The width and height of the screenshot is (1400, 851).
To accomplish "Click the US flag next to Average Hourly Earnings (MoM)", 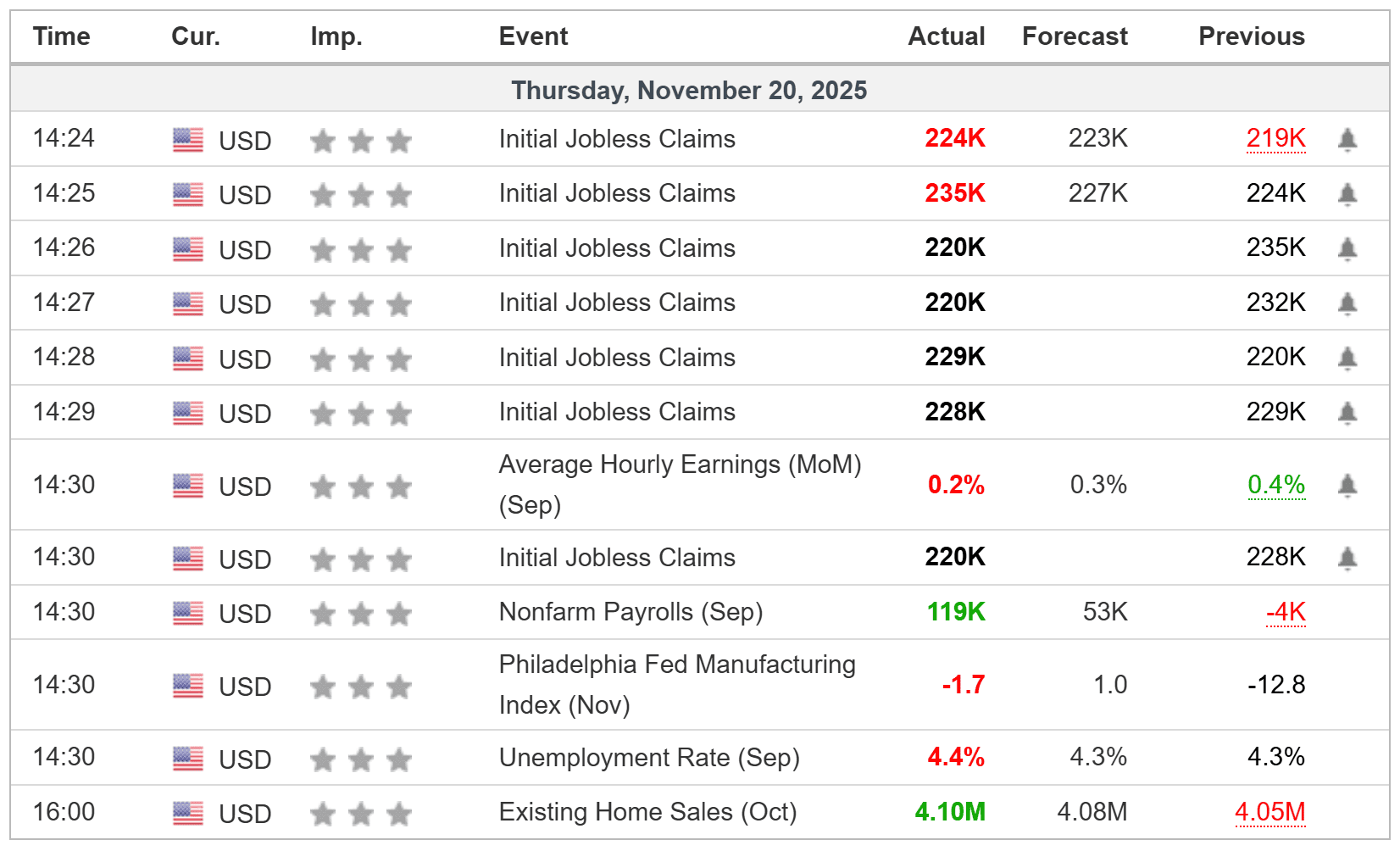I will 188,485.
